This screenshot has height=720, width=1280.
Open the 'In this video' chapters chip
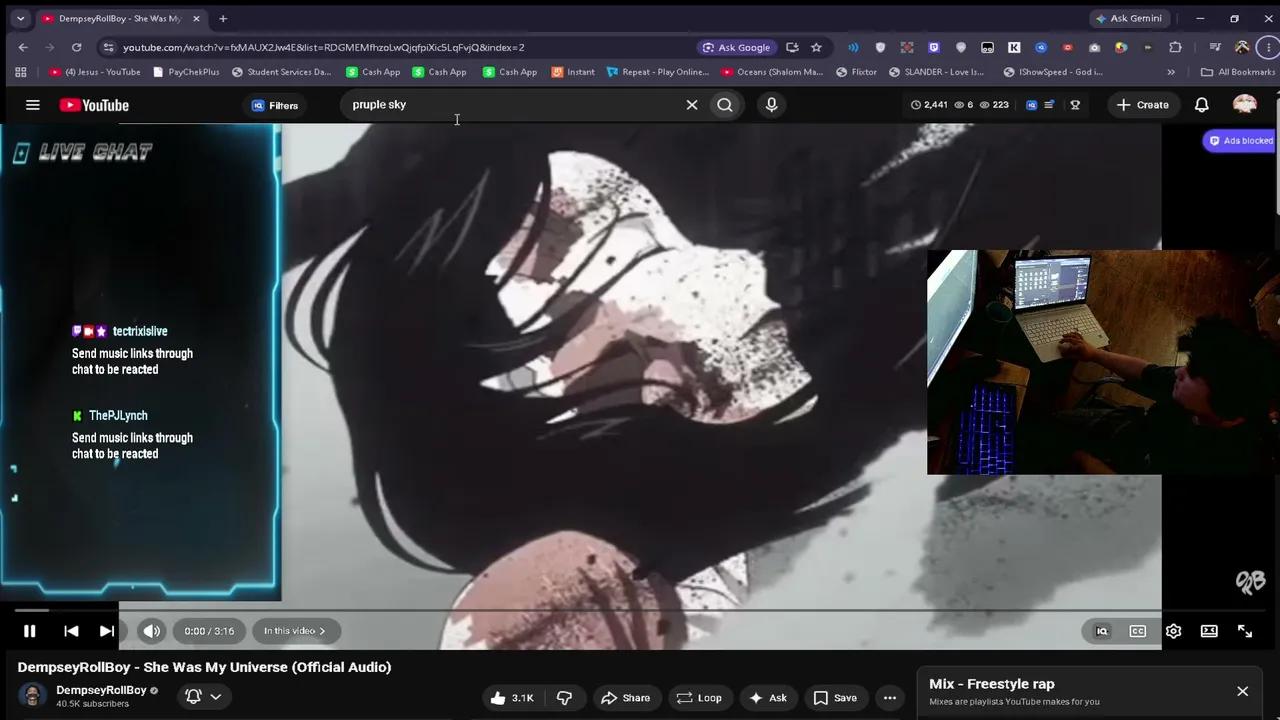click(x=295, y=631)
